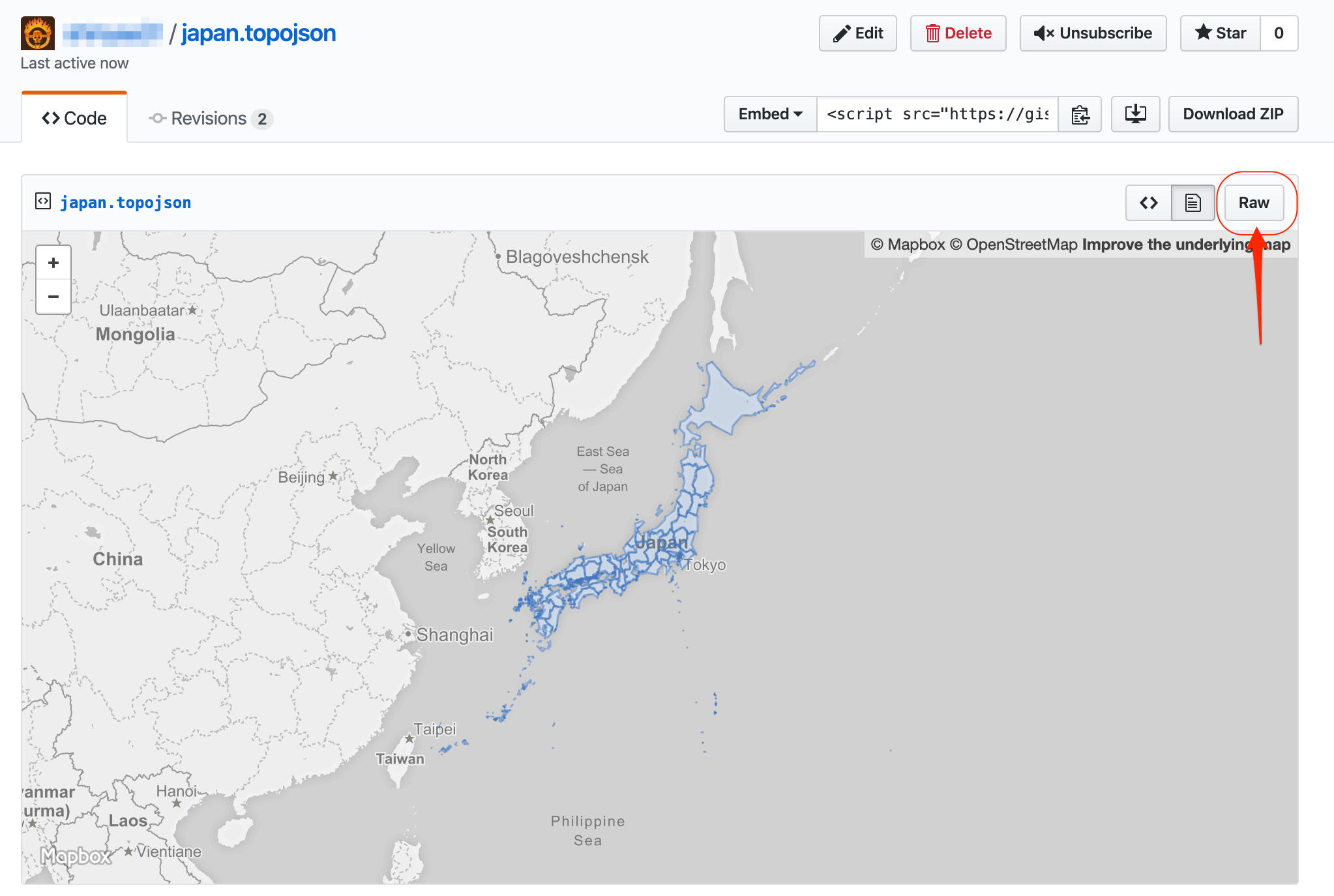
Task: Open the Raw file view
Action: (x=1254, y=203)
